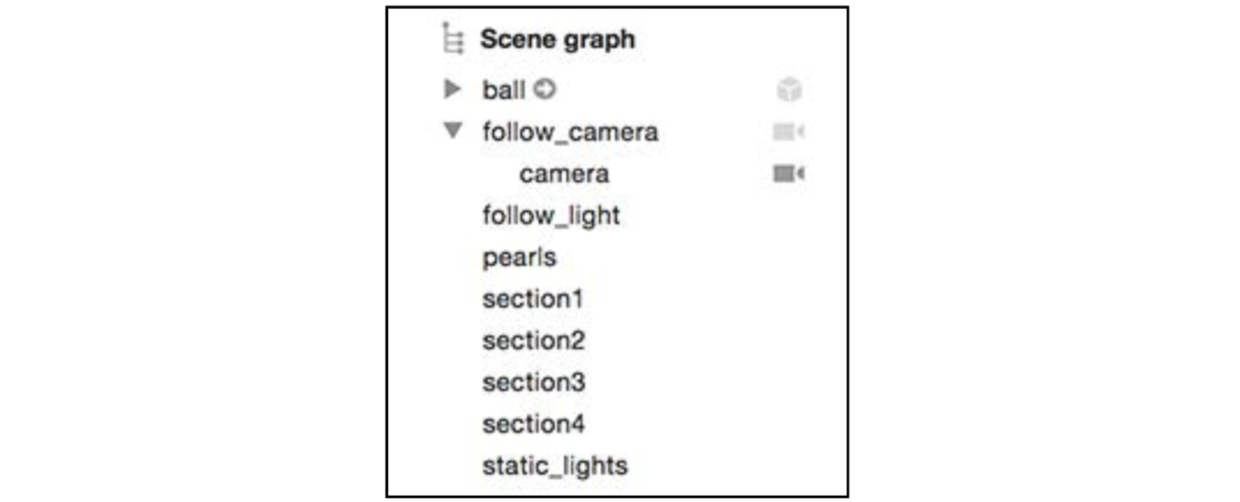Select the follow_camera node
This screenshot has height=502, width=1240.
point(570,132)
